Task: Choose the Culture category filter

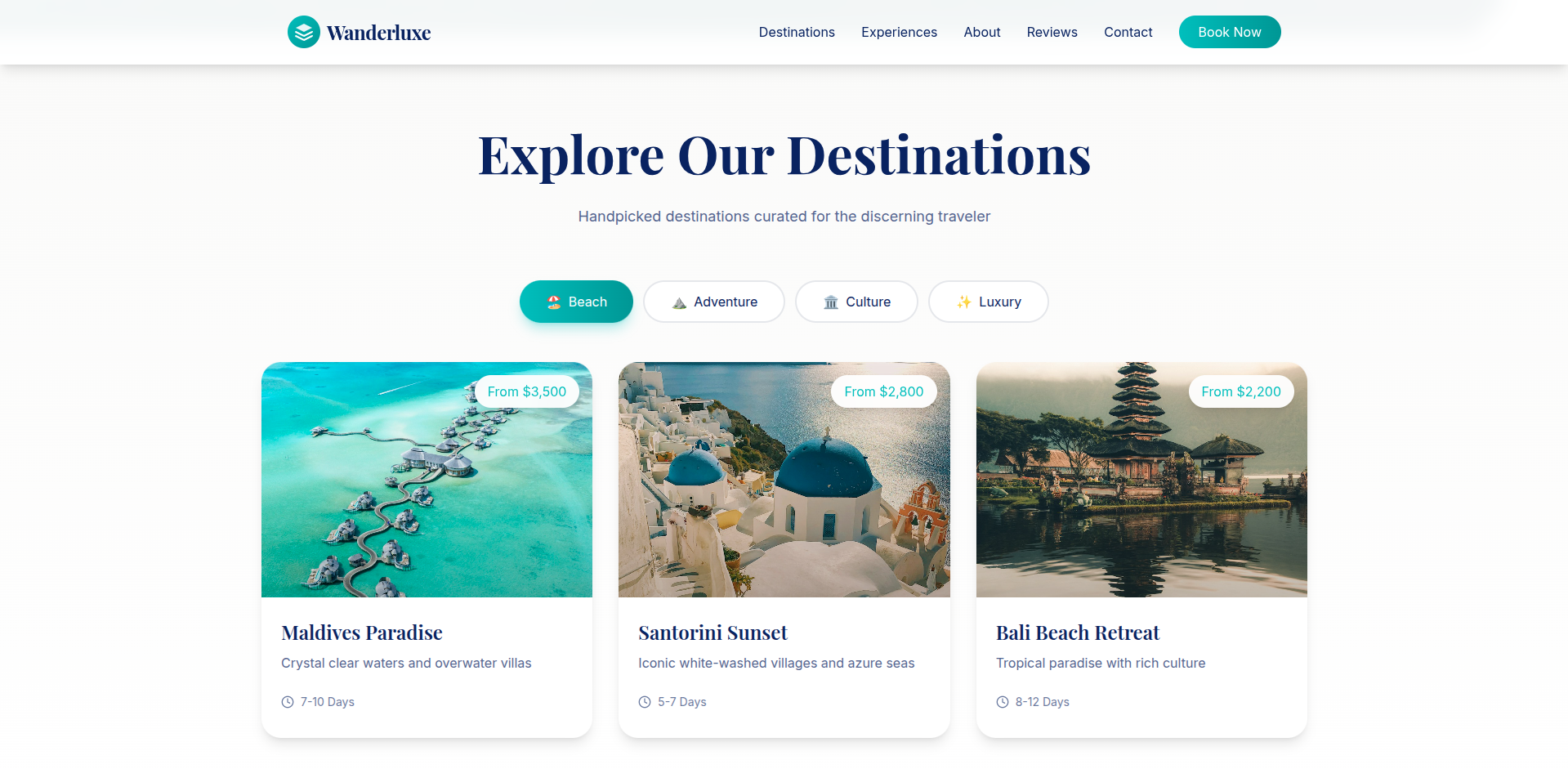Action: (x=856, y=302)
